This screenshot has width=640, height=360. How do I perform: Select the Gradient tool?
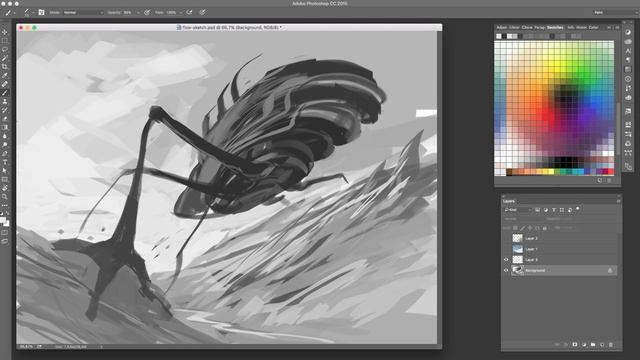pos(5,127)
